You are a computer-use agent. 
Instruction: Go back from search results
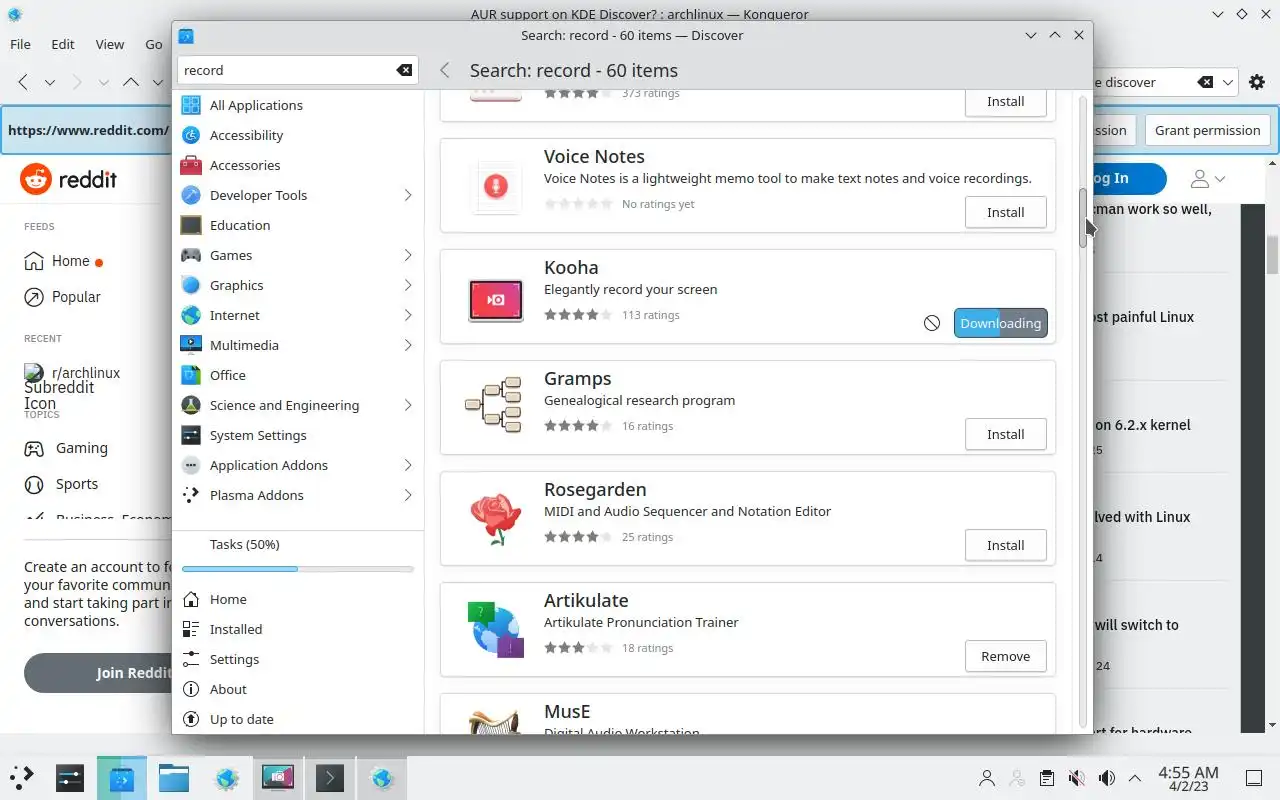coord(445,70)
